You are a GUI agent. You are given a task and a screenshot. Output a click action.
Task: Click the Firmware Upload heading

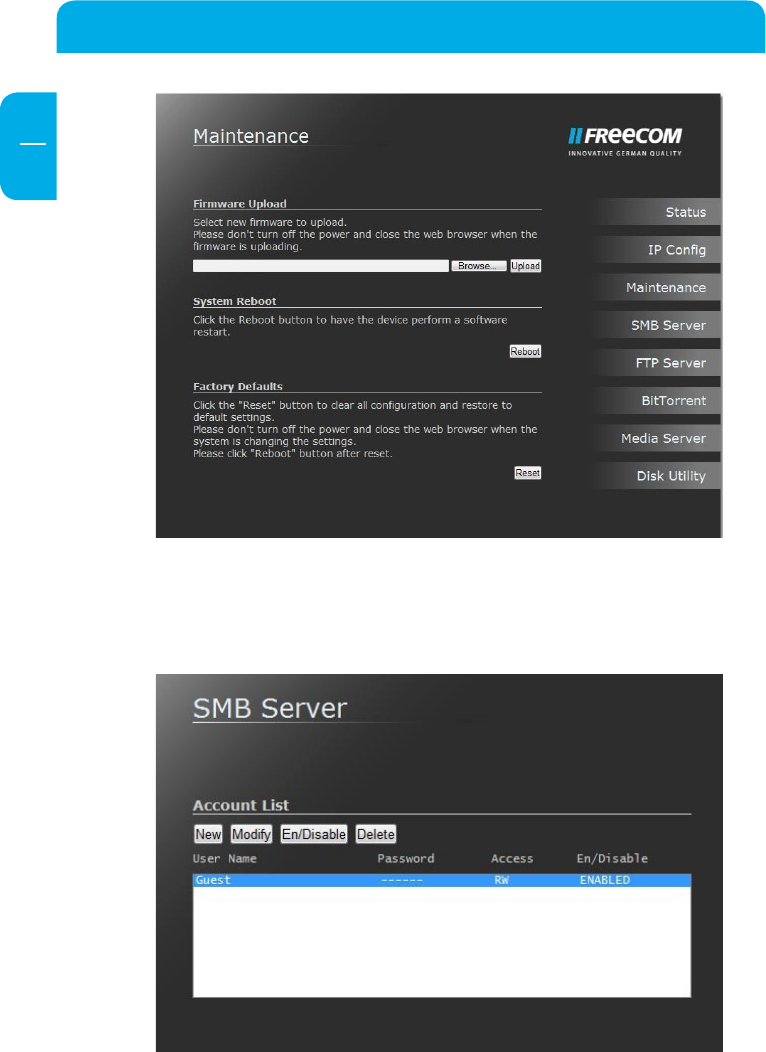pyautogui.click(x=239, y=204)
